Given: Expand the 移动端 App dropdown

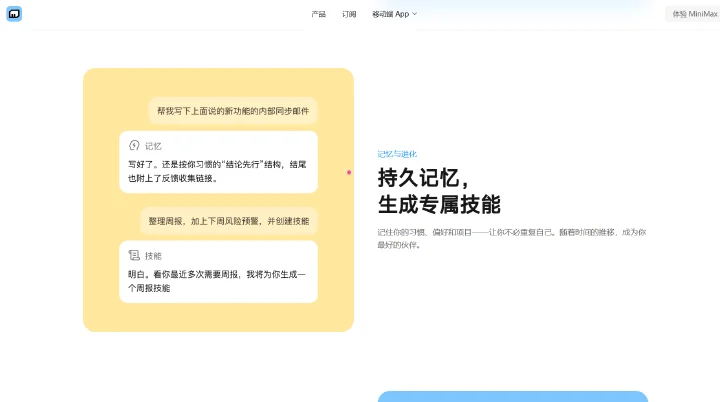Looking at the screenshot, I should pos(394,14).
